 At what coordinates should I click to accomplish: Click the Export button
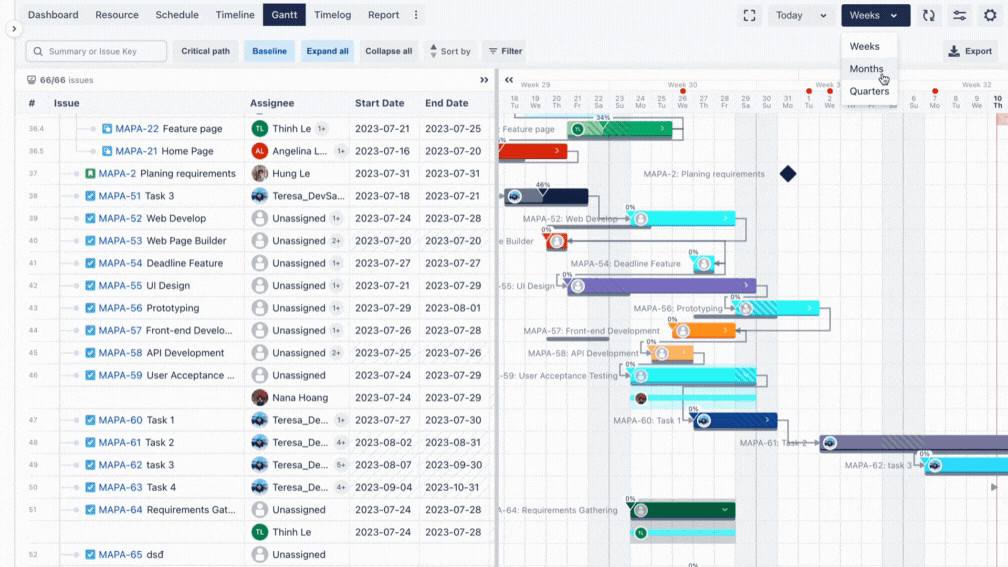970,51
